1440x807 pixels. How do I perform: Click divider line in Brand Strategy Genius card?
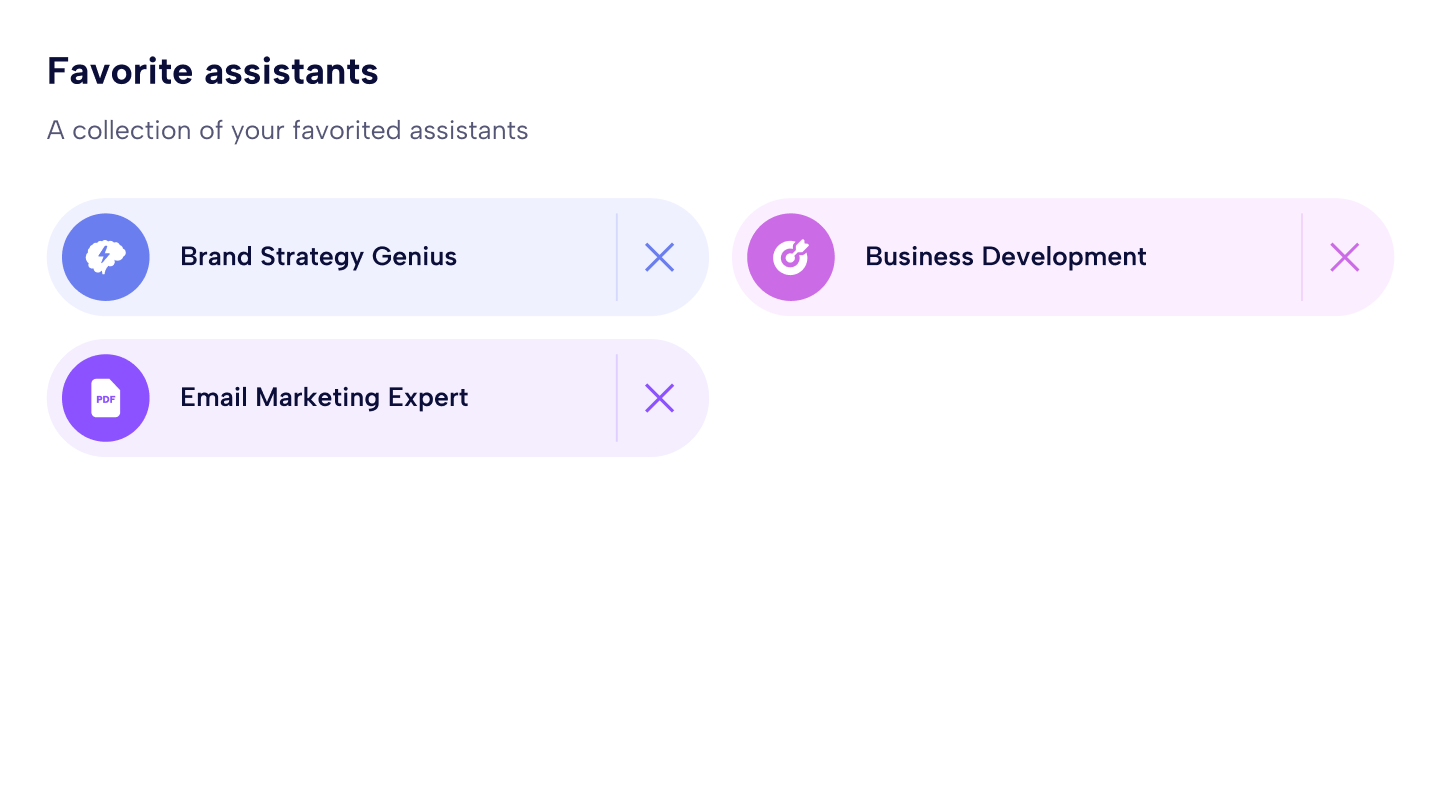[617, 257]
